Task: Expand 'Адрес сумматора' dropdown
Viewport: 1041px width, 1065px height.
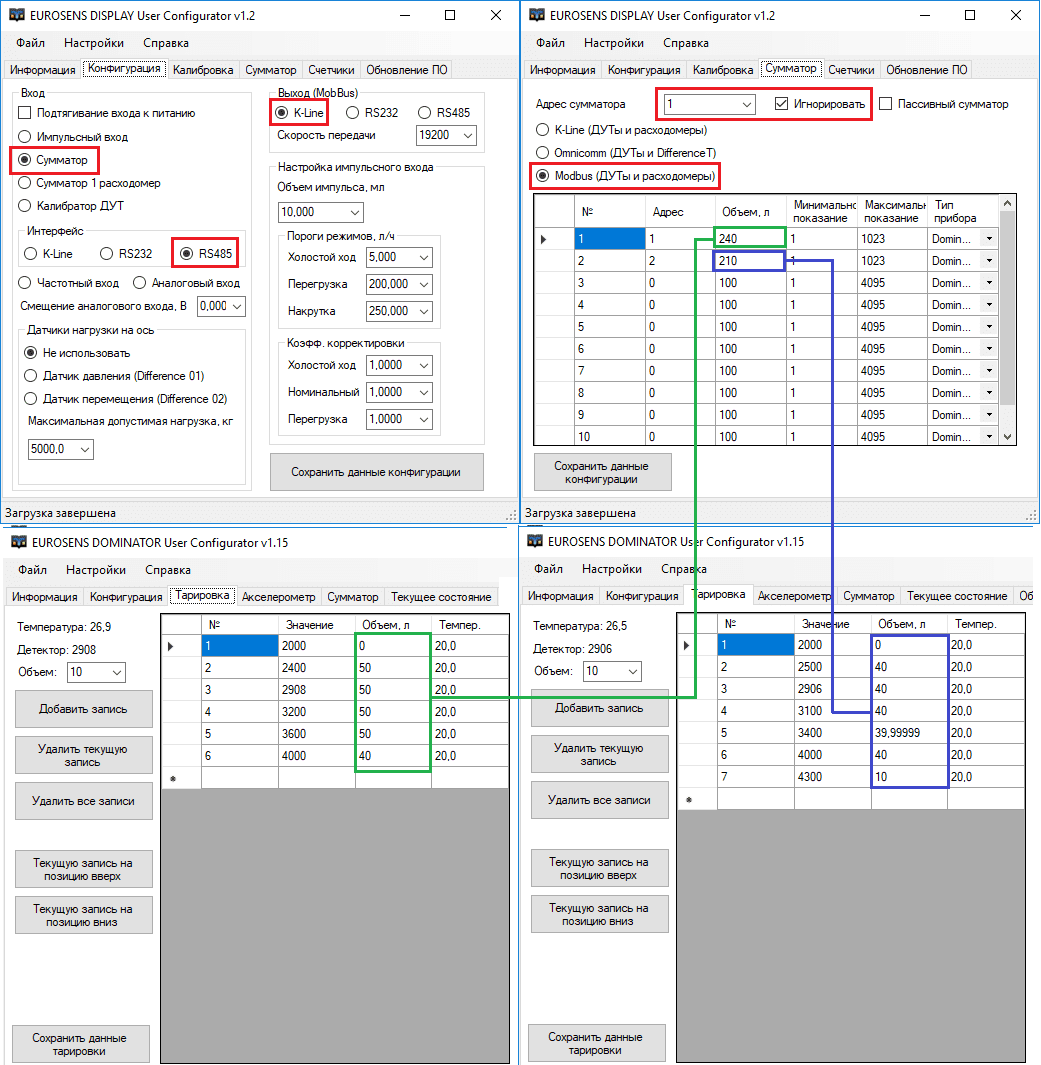Action: point(747,105)
